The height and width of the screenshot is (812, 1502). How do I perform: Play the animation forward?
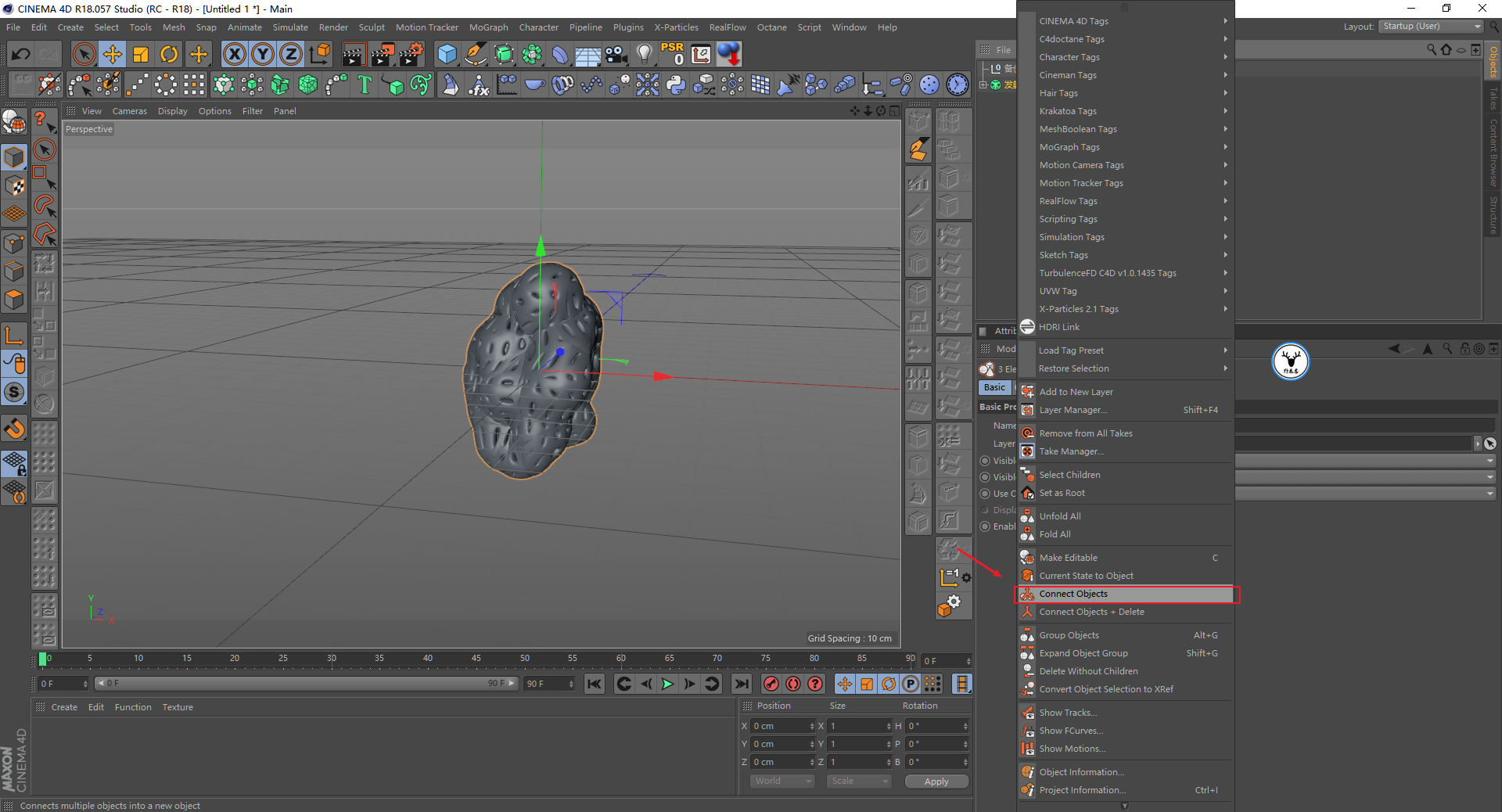(x=667, y=684)
